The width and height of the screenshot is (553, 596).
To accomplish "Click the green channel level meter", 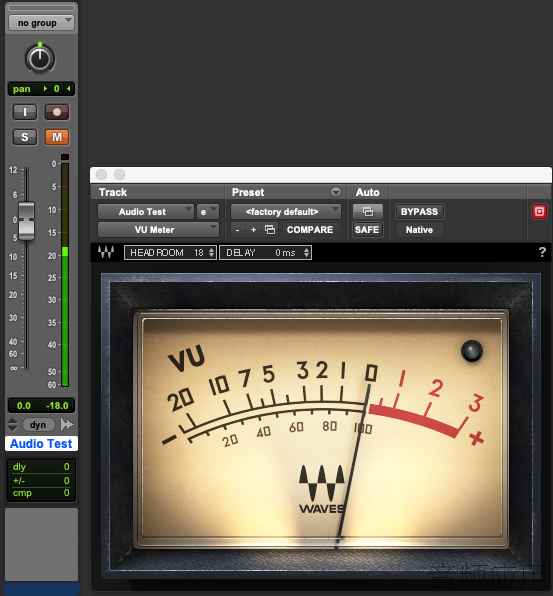I will (65, 275).
